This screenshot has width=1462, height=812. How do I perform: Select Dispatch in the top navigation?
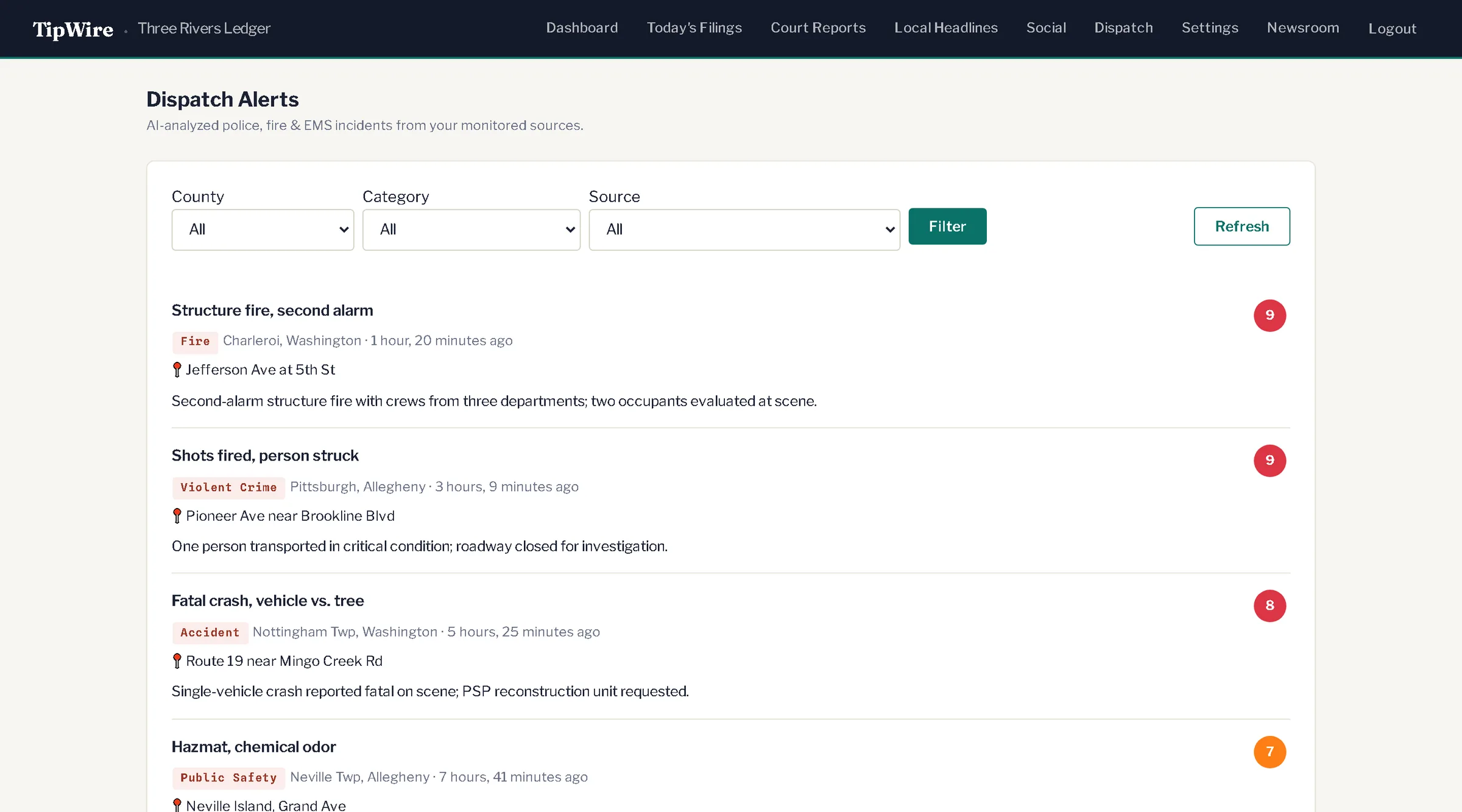(1123, 28)
